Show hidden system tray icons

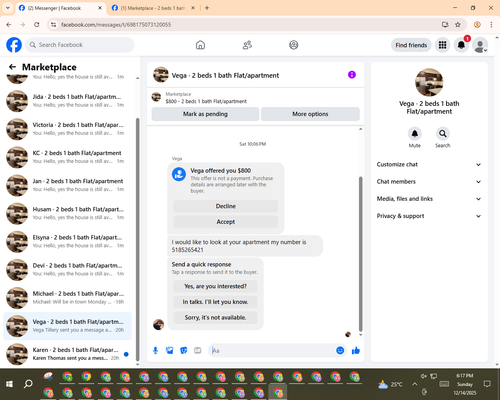click(414, 384)
